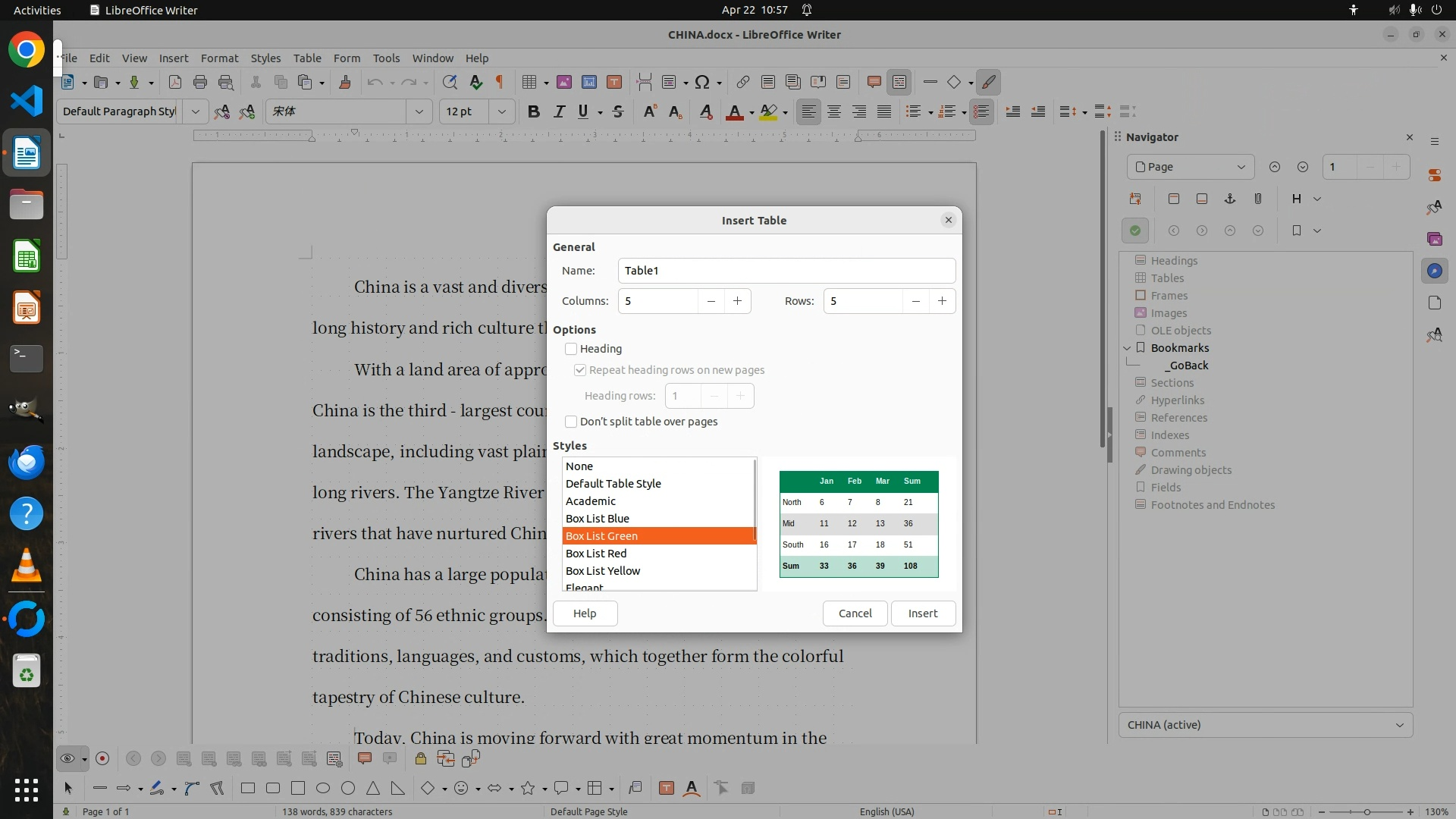The height and width of the screenshot is (819, 1456).
Task: Open the Format menu
Action: click(x=219, y=58)
